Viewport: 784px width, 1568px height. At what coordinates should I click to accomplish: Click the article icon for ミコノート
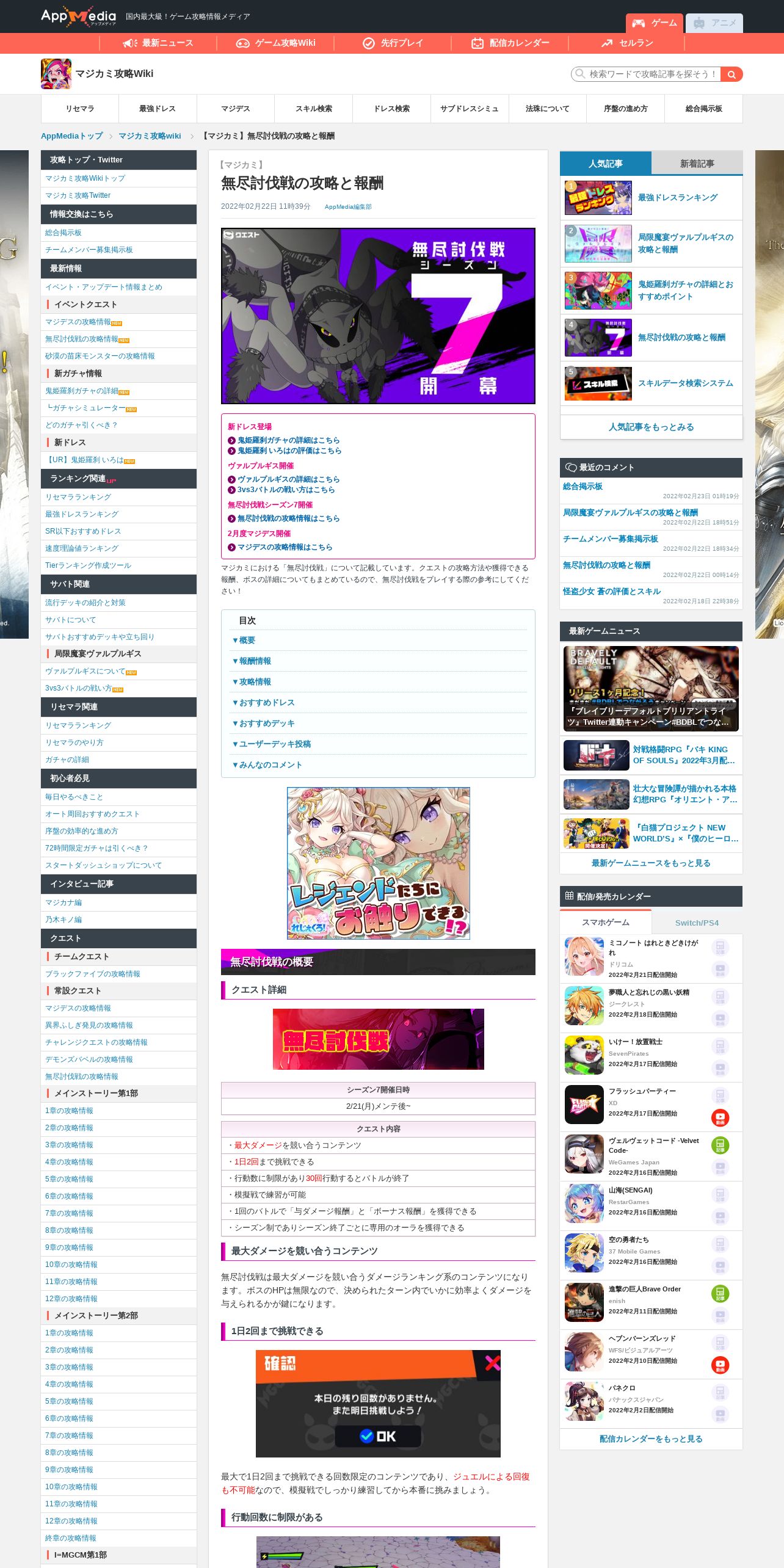[x=720, y=948]
